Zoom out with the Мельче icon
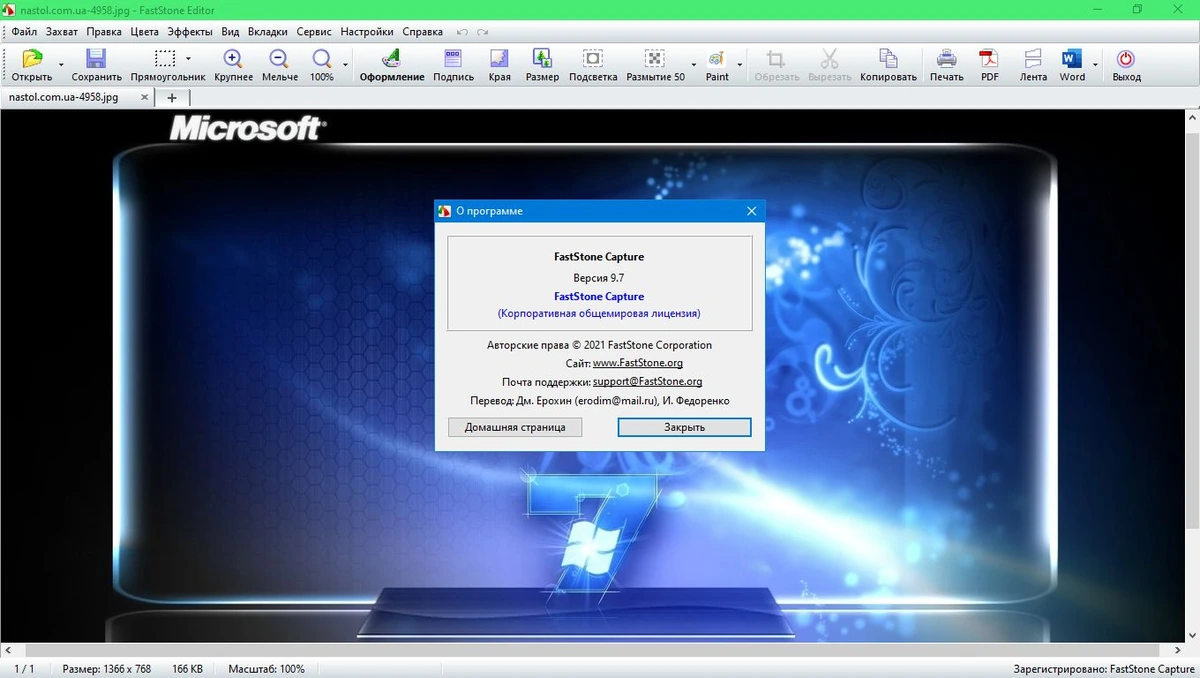Image resolution: width=1200 pixels, height=678 pixels. 279,59
